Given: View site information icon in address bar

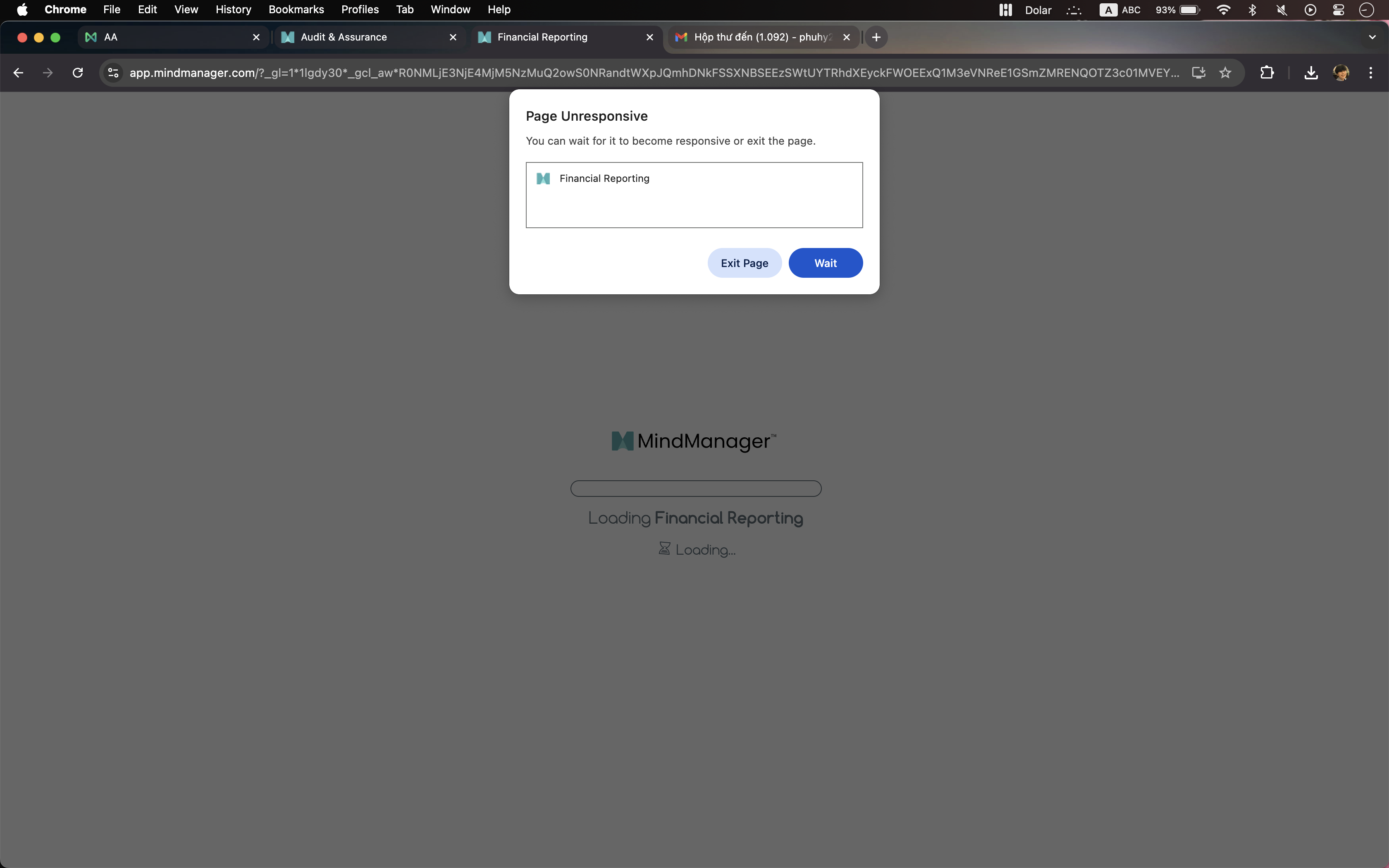Looking at the screenshot, I should coord(114,73).
